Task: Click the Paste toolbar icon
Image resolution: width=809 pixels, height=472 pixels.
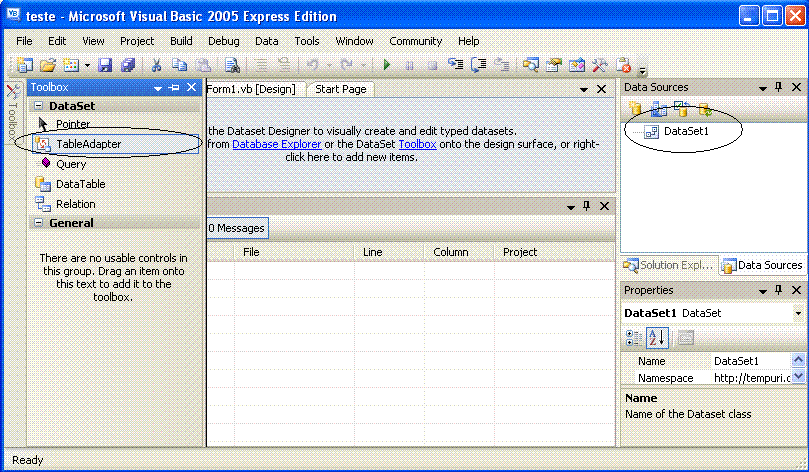Action: (x=203, y=65)
